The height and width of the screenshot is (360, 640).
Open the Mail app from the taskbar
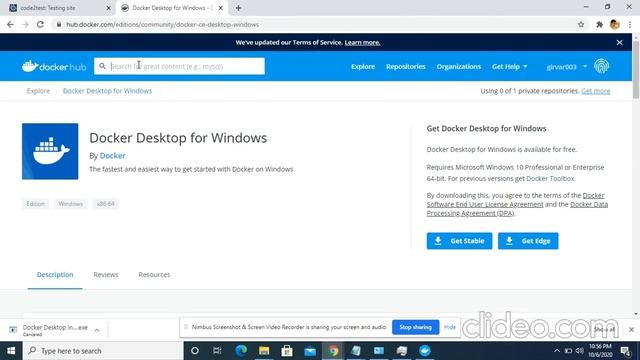310,351
